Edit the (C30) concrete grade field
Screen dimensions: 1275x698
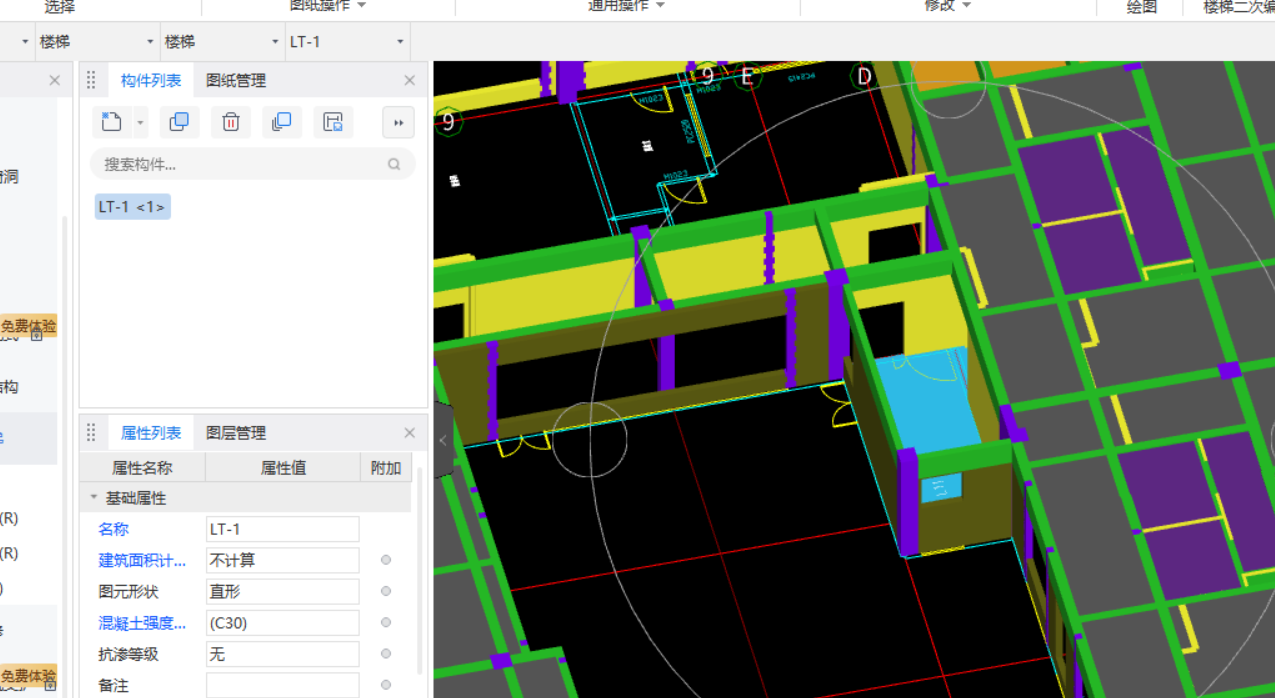[x=282, y=623]
